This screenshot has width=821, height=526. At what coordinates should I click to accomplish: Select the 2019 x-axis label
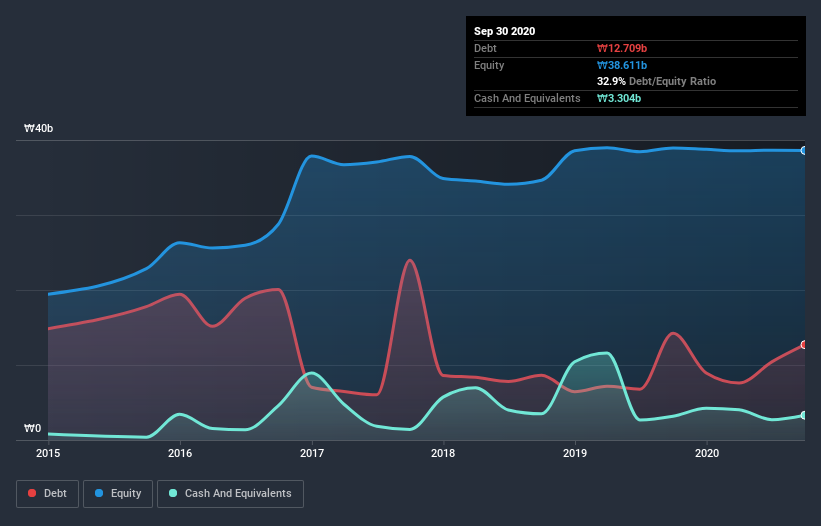(575, 453)
